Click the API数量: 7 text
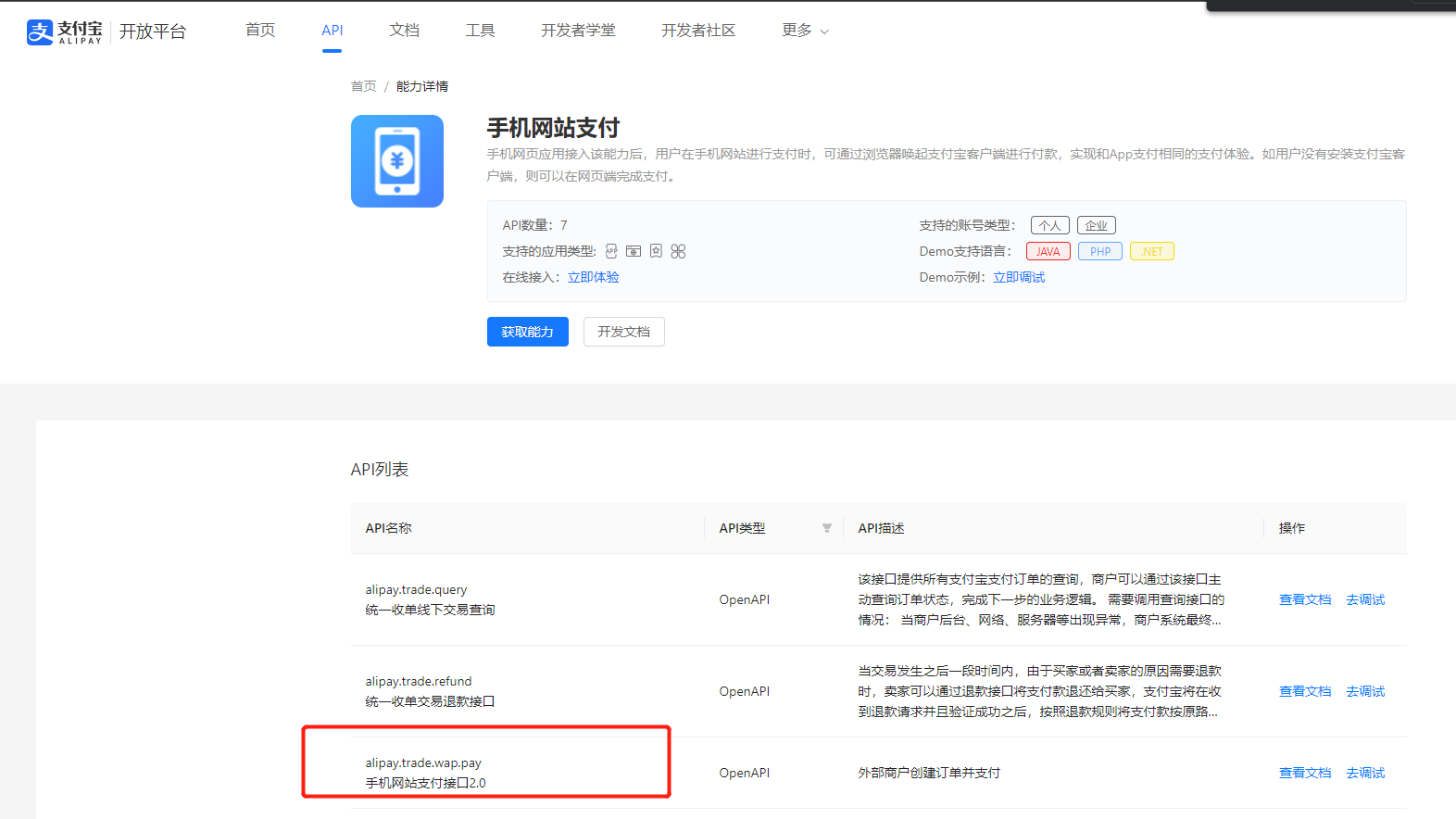The width and height of the screenshot is (1456, 819). pos(535,225)
